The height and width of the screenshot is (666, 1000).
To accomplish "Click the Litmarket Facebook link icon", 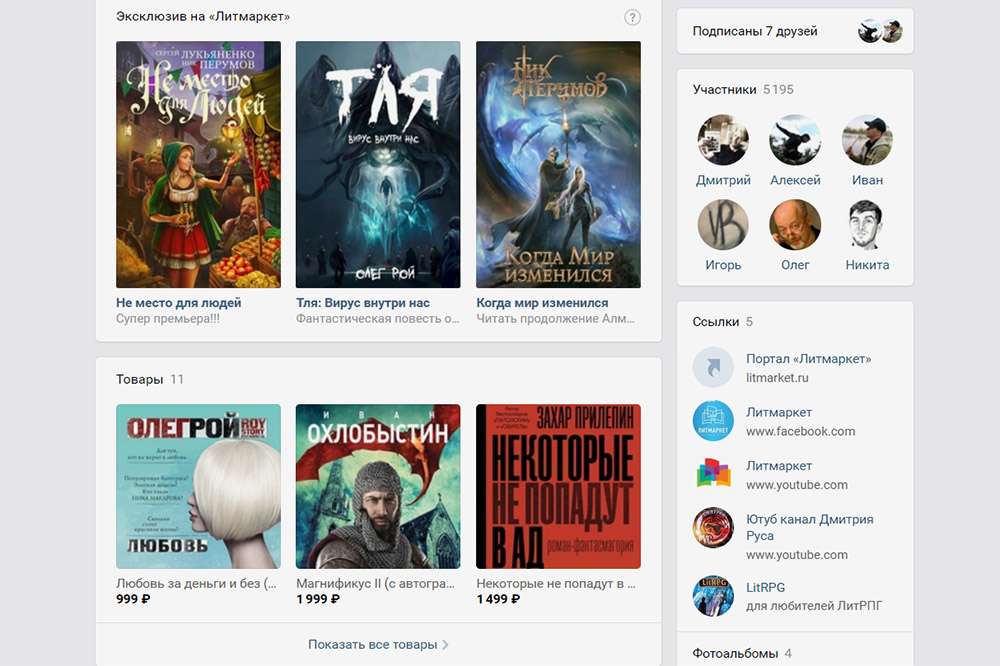I will [x=713, y=421].
